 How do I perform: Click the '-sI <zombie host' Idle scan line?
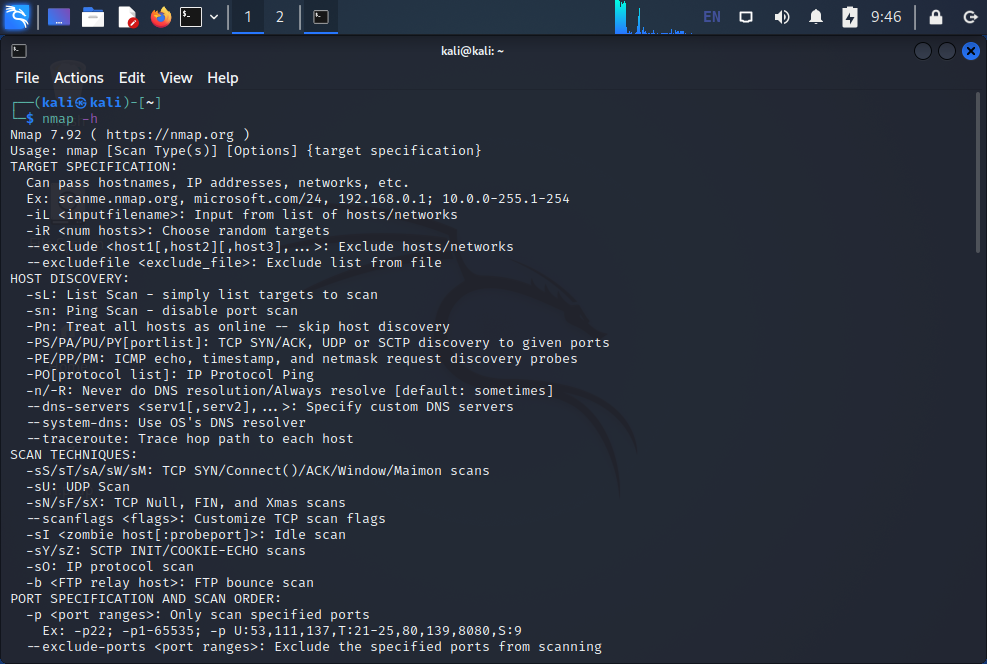click(186, 535)
